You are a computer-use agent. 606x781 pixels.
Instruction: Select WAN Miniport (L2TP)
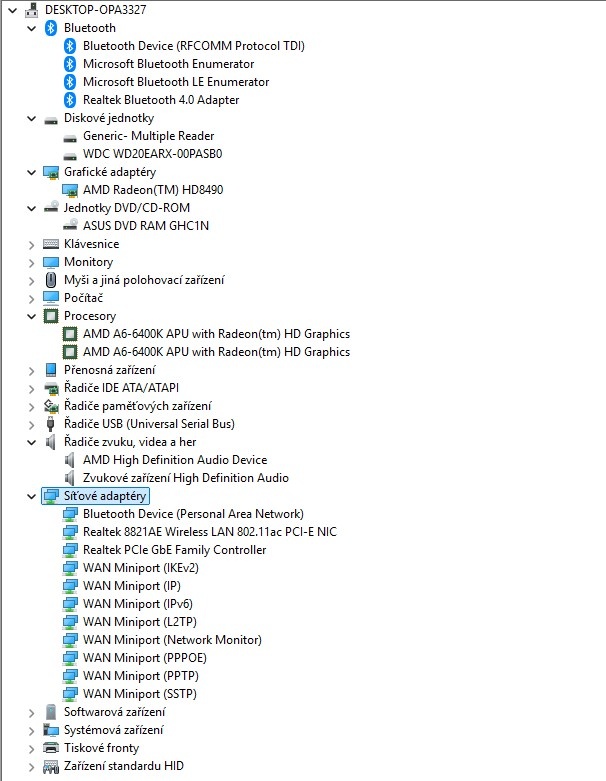pos(140,622)
